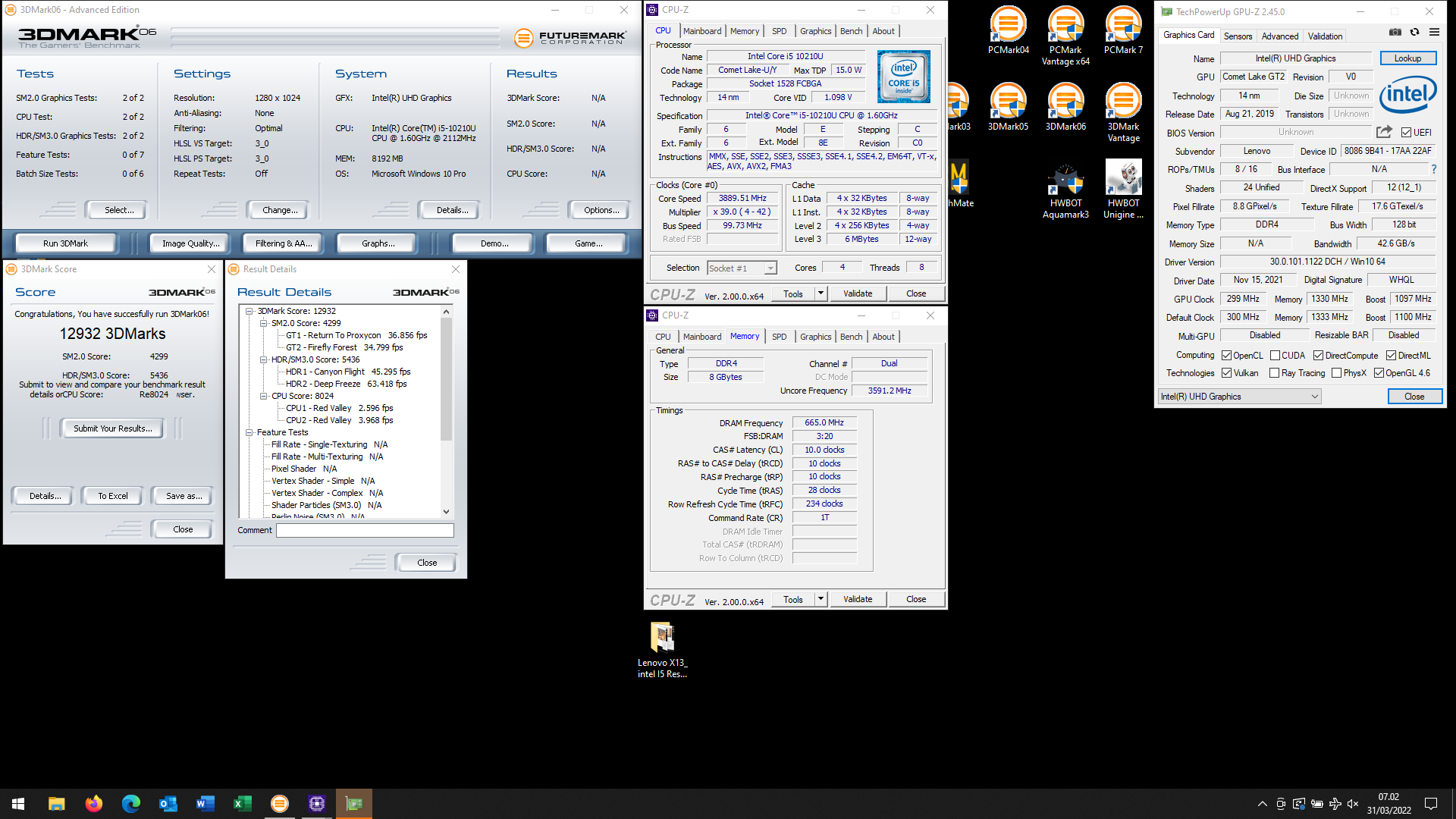Screen dimensions: 1456x819
Task: Open the PCMark04 desktop shortcut
Action: tap(1009, 31)
